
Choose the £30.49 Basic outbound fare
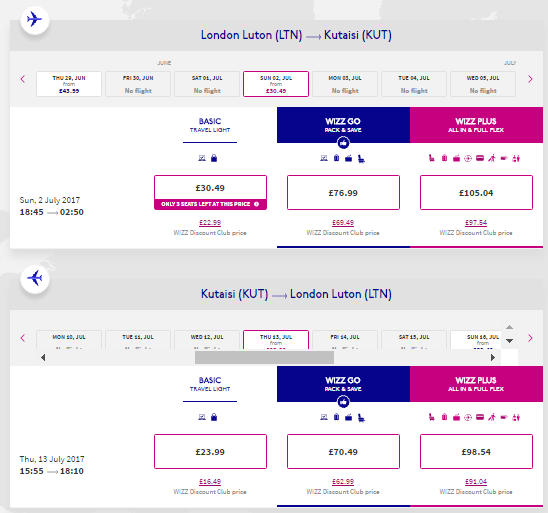pyautogui.click(x=210, y=188)
